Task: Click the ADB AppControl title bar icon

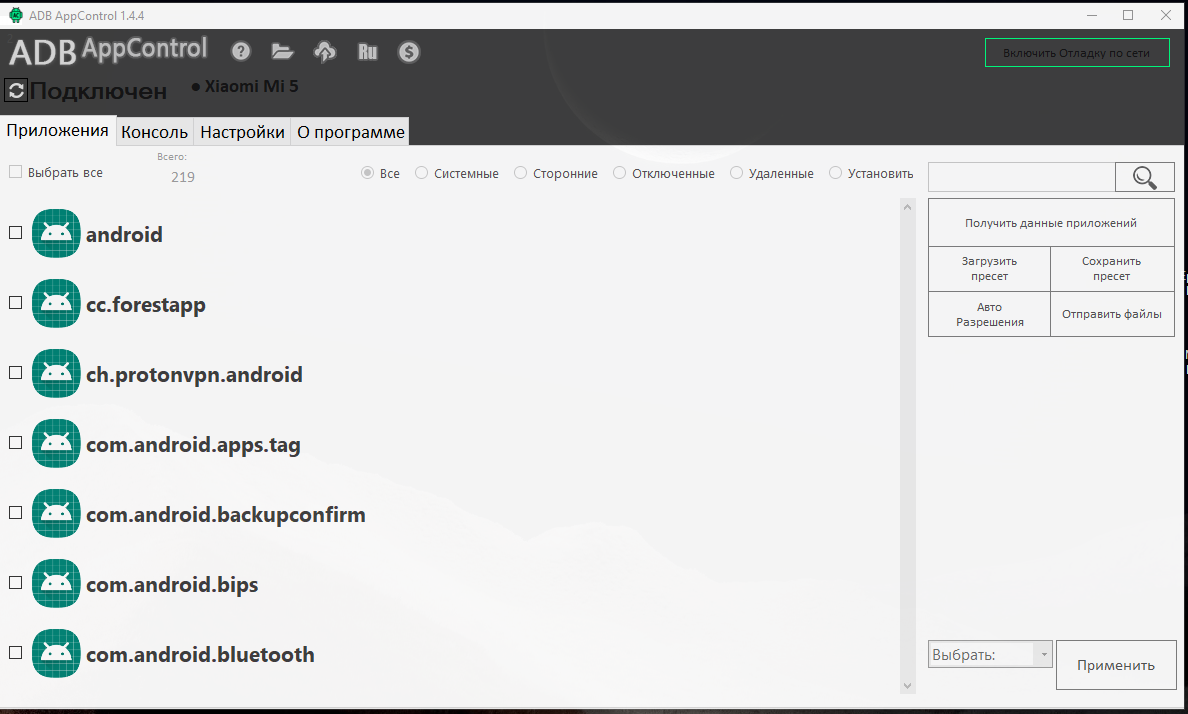Action: pos(15,15)
